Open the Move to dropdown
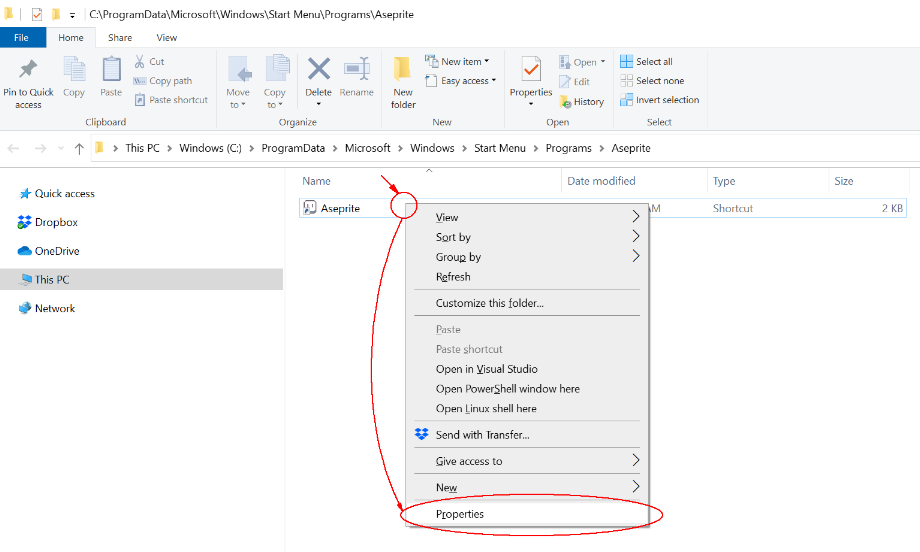Viewport: 920px width, 552px height. tap(238, 98)
